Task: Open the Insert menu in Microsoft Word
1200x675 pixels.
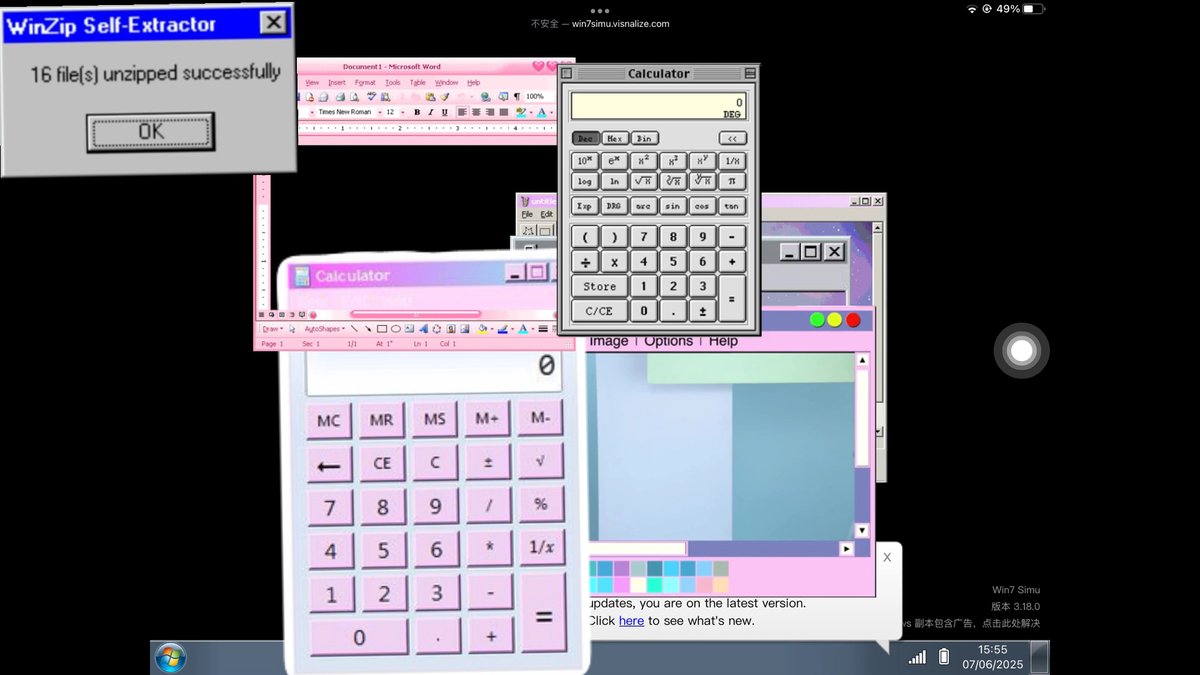Action: (x=337, y=82)
